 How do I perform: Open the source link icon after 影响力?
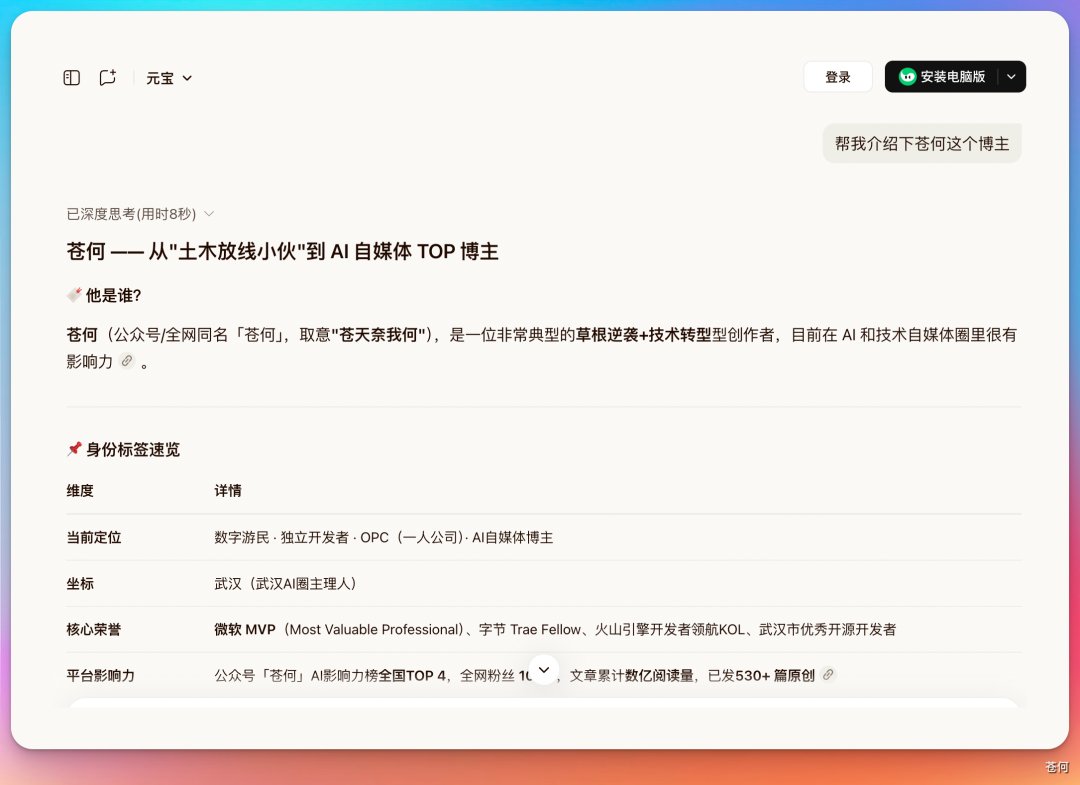point(127,361)
